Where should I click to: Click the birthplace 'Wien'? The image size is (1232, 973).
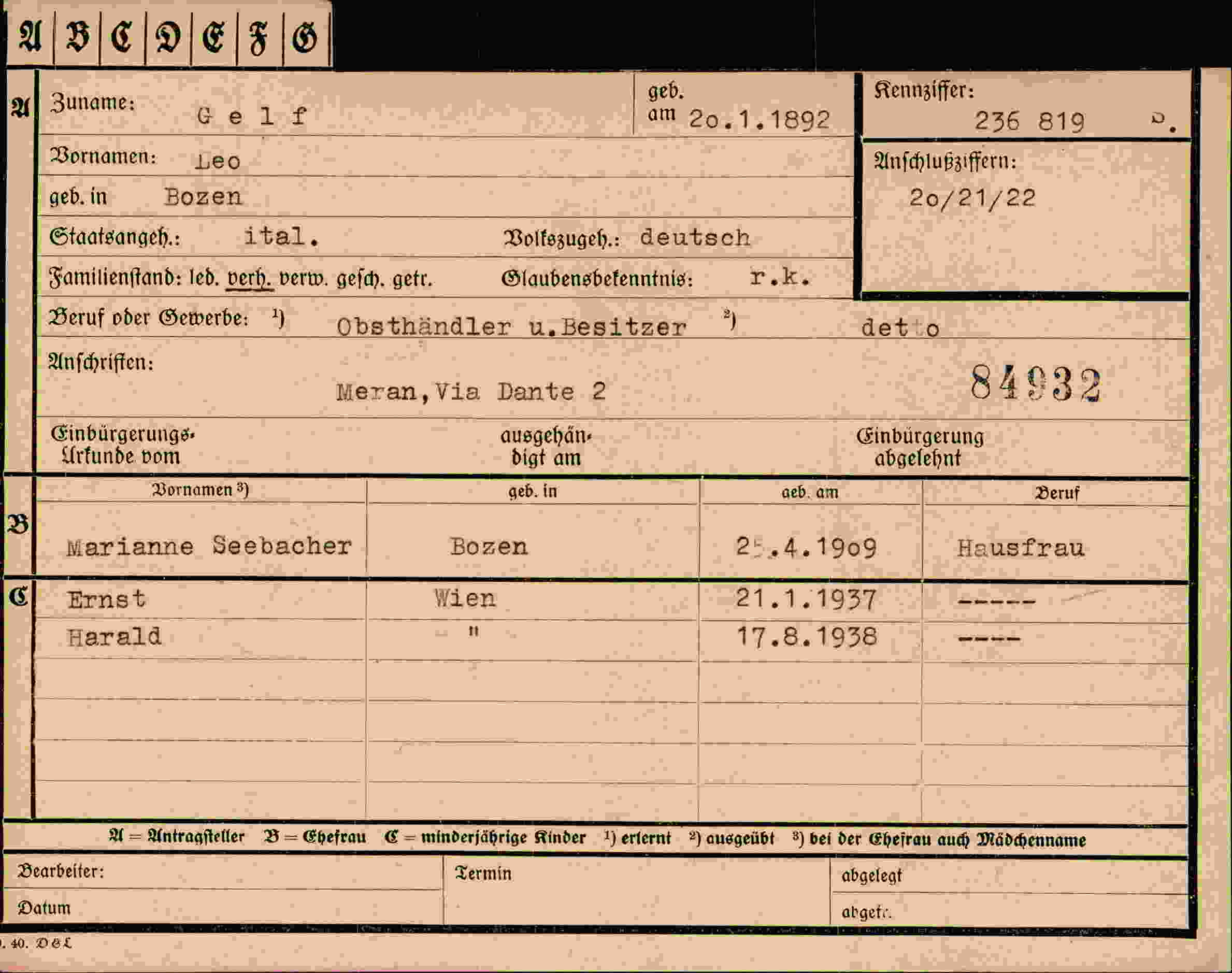[x=465, y=599]
